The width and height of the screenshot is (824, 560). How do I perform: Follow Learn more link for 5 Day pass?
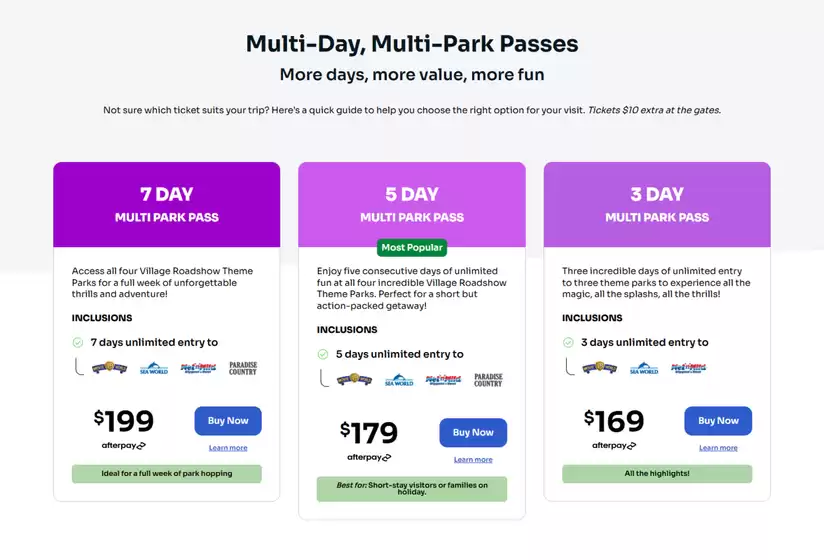473,460
